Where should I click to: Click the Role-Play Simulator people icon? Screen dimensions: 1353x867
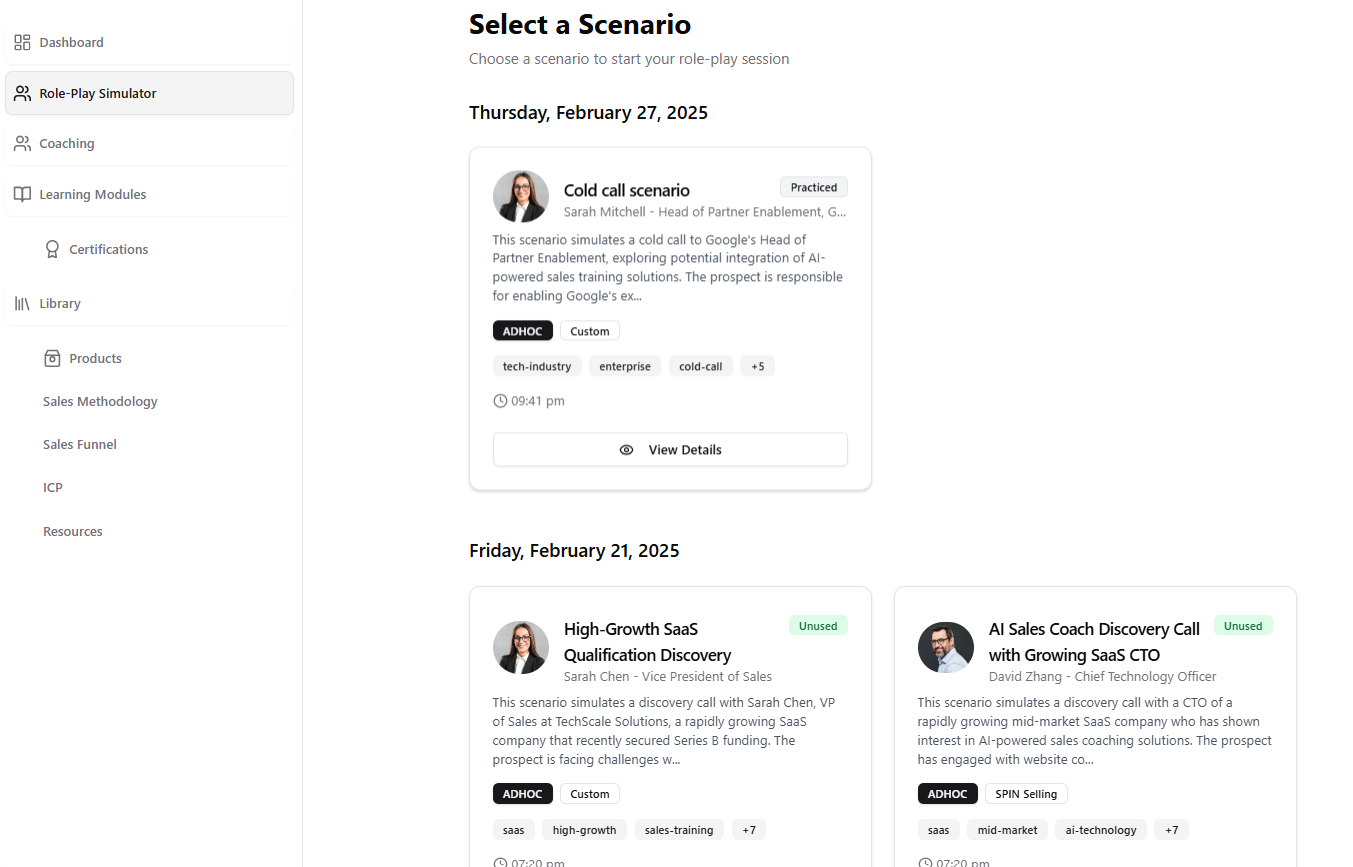pyautogui.click(x=22, y=93)
